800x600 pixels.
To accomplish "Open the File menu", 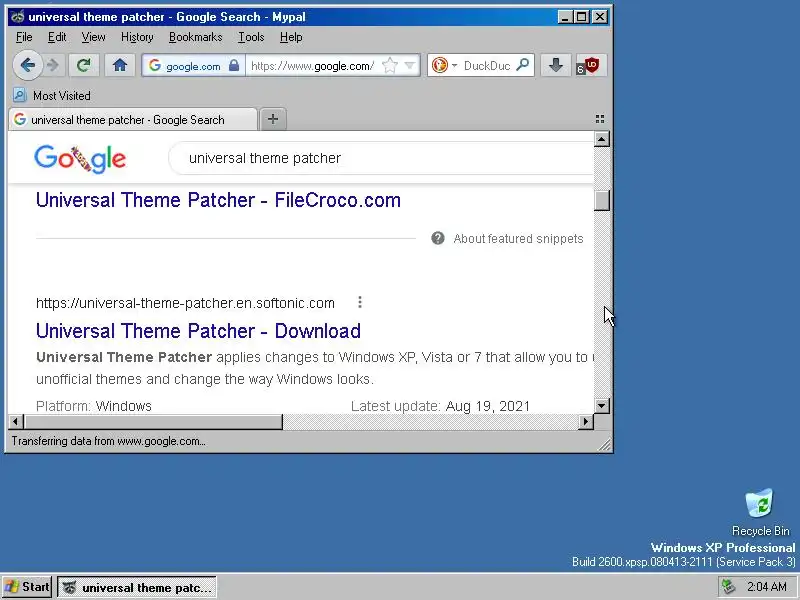I will pyautogui.click(x=24, y=37).
